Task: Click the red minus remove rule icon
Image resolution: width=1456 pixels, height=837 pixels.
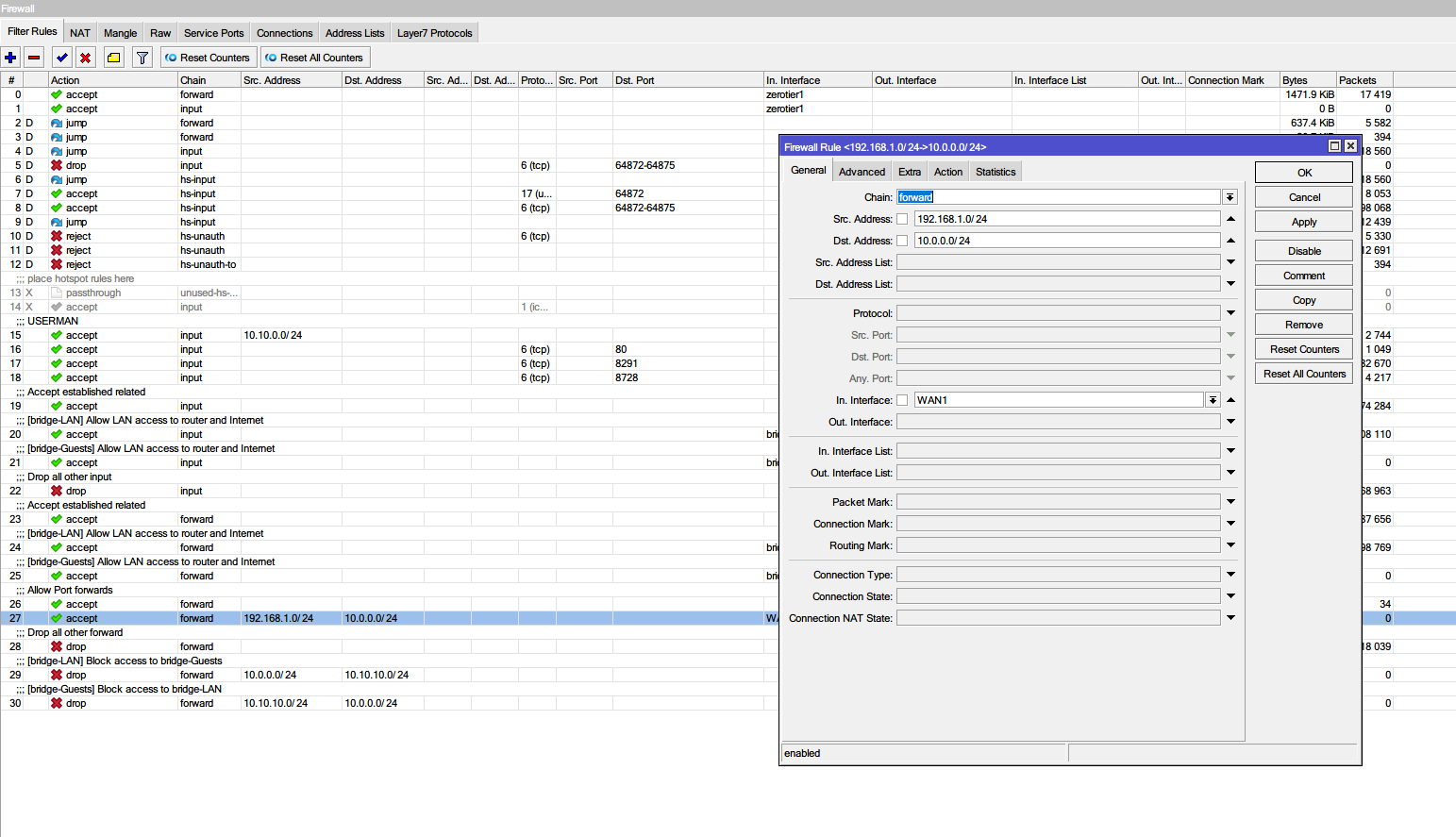Action: click(x=34, y=58)
